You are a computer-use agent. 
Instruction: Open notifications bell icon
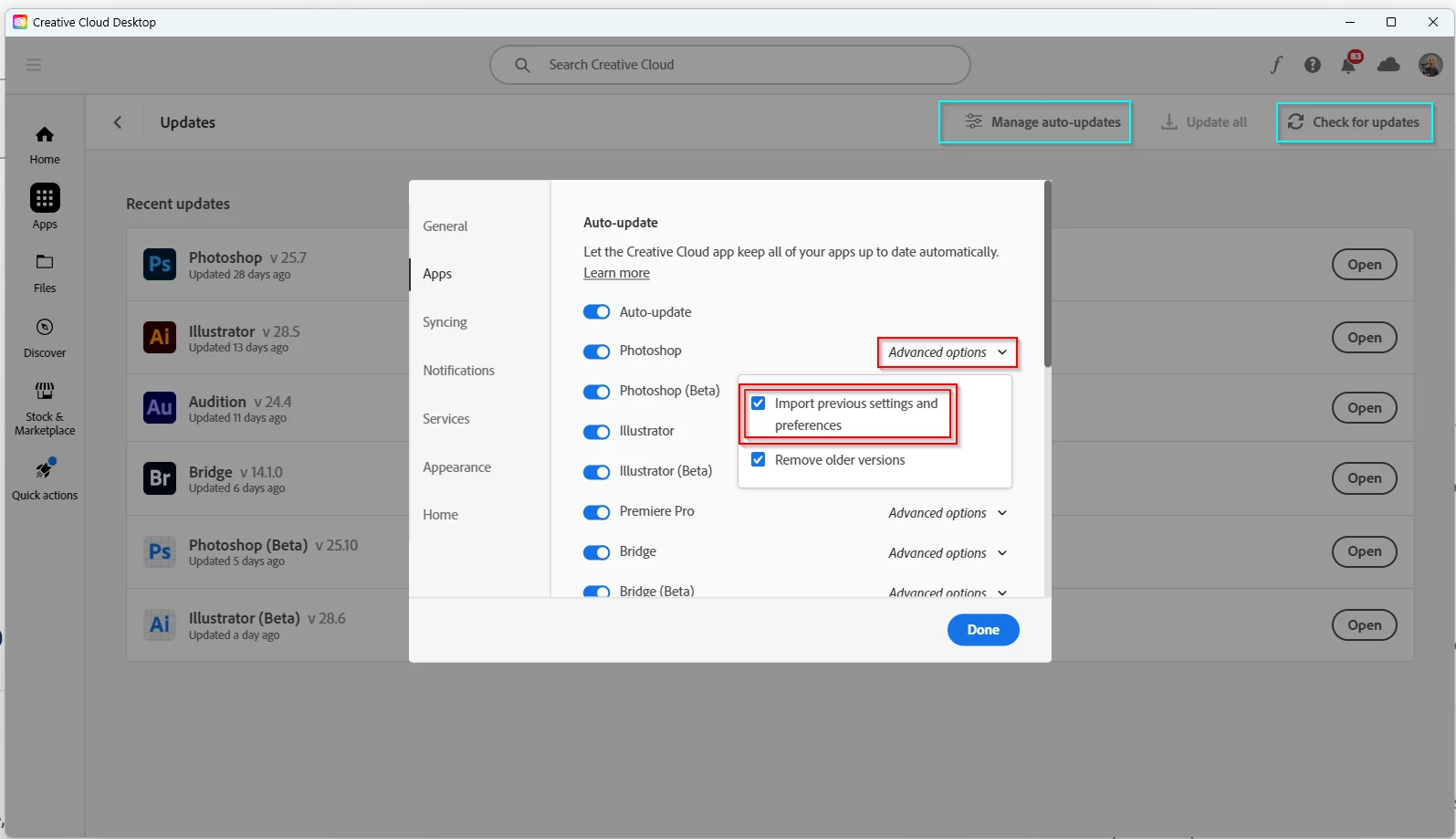[1348, 65]
